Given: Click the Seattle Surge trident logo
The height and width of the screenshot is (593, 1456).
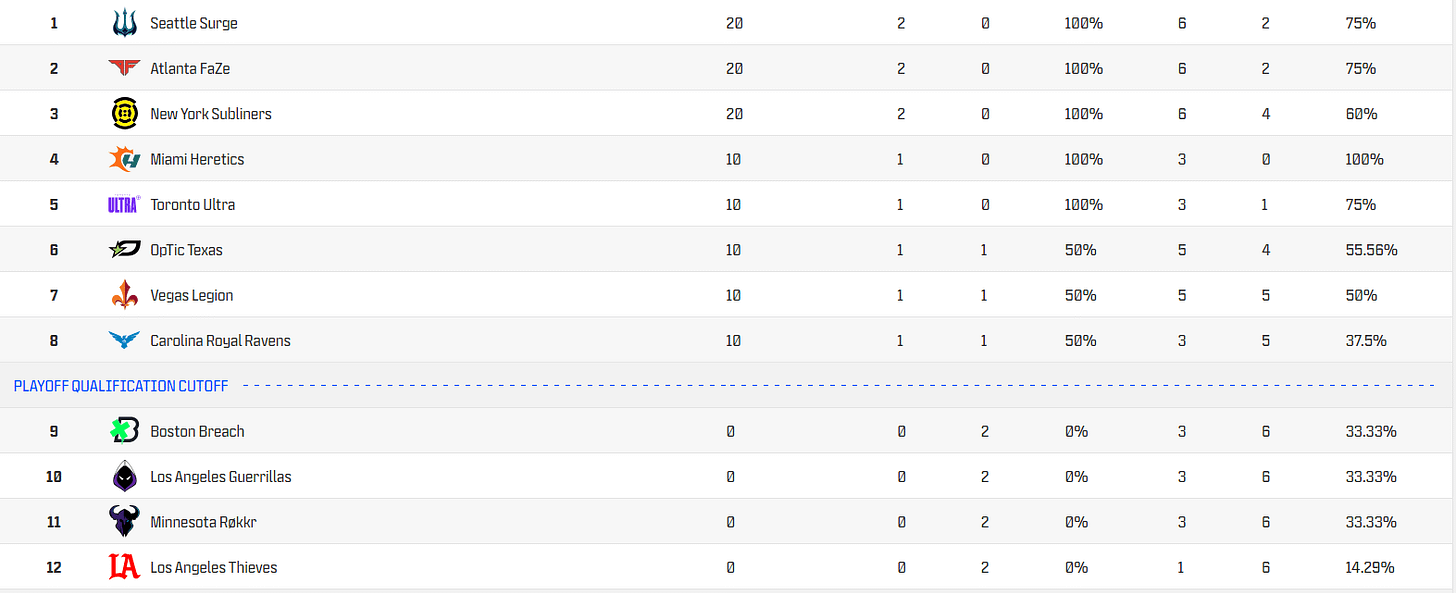Looking at the screenshot, I should click(x=124, y=23).
